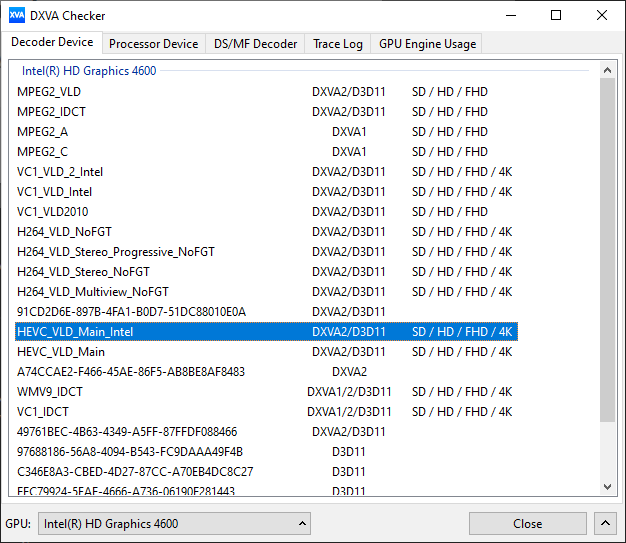Select GUID row A74CCAE2-F466-45AE-86F5-AB8BE8AF8483

pos(266,372)
